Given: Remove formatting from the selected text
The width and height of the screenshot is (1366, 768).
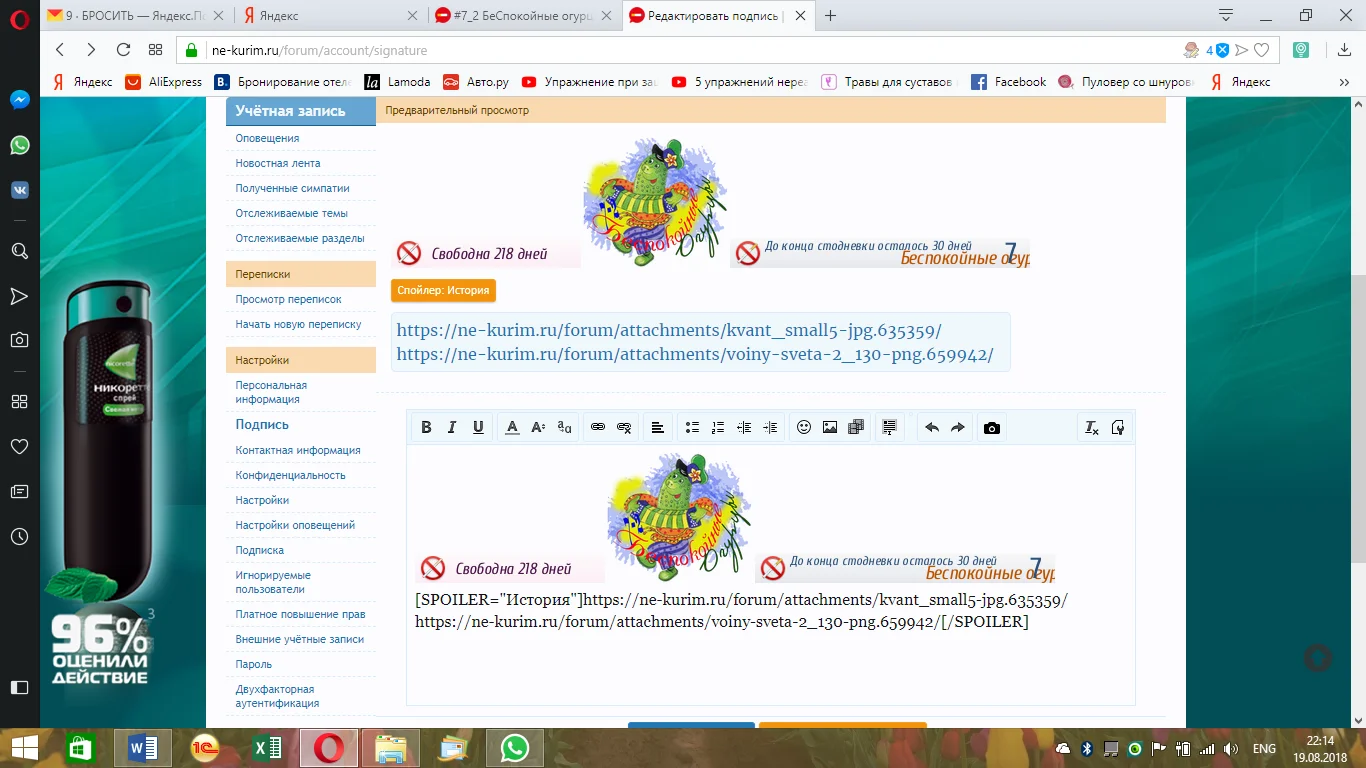Looking at the screenshot, I should (x=1092, y=428).
